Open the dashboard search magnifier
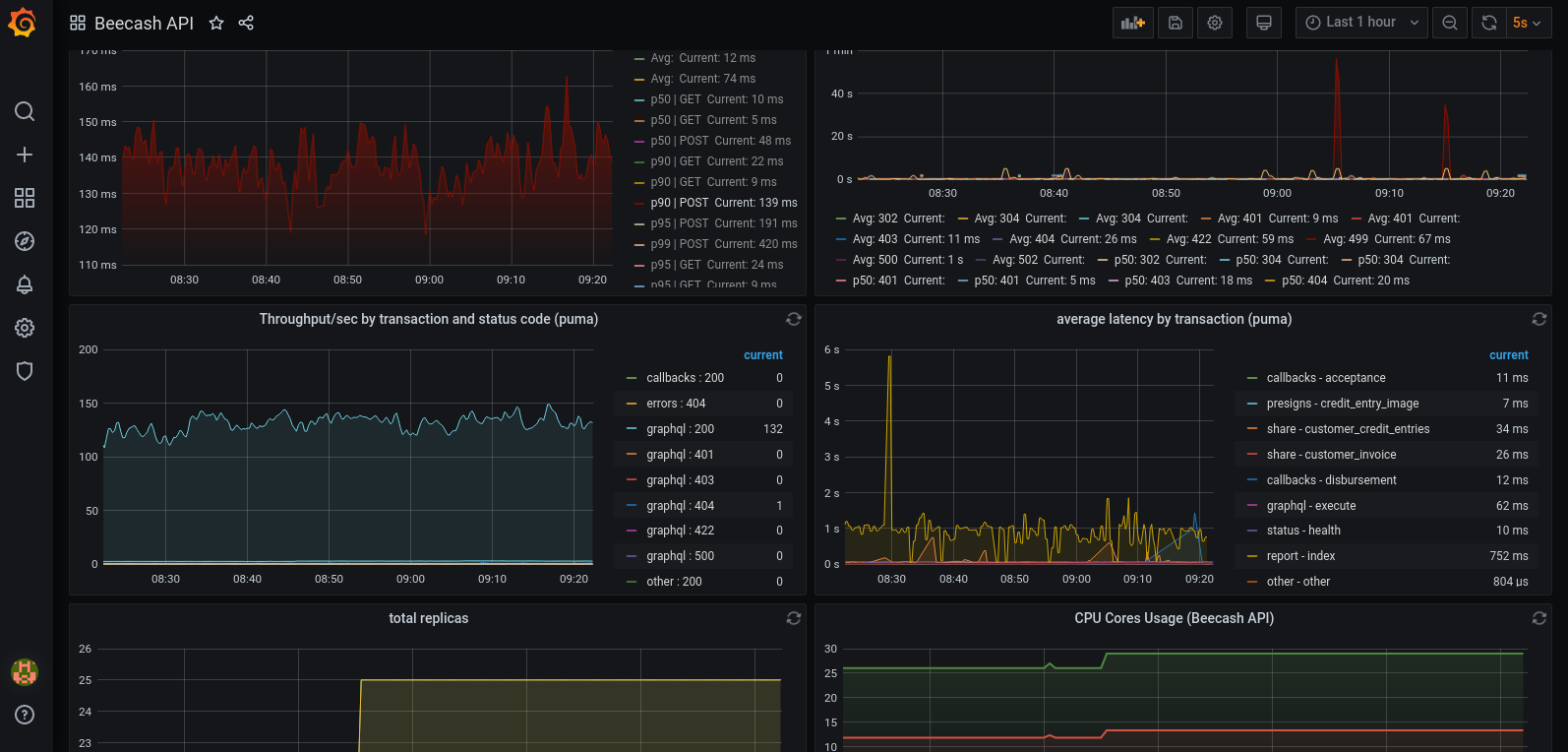The width and height of the screenshot is (1568, 752). click(x=25, y=111)
